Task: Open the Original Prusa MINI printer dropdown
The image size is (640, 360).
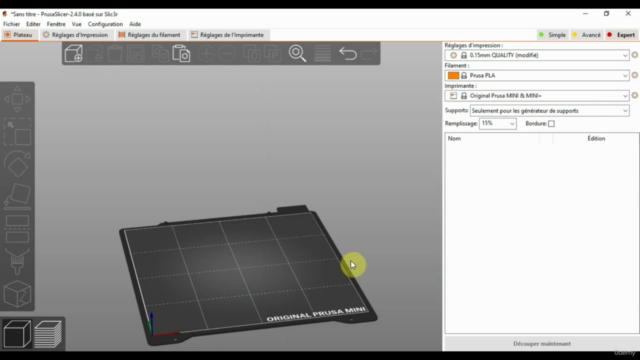Action: pyautogui.click(x=537, y=96)
